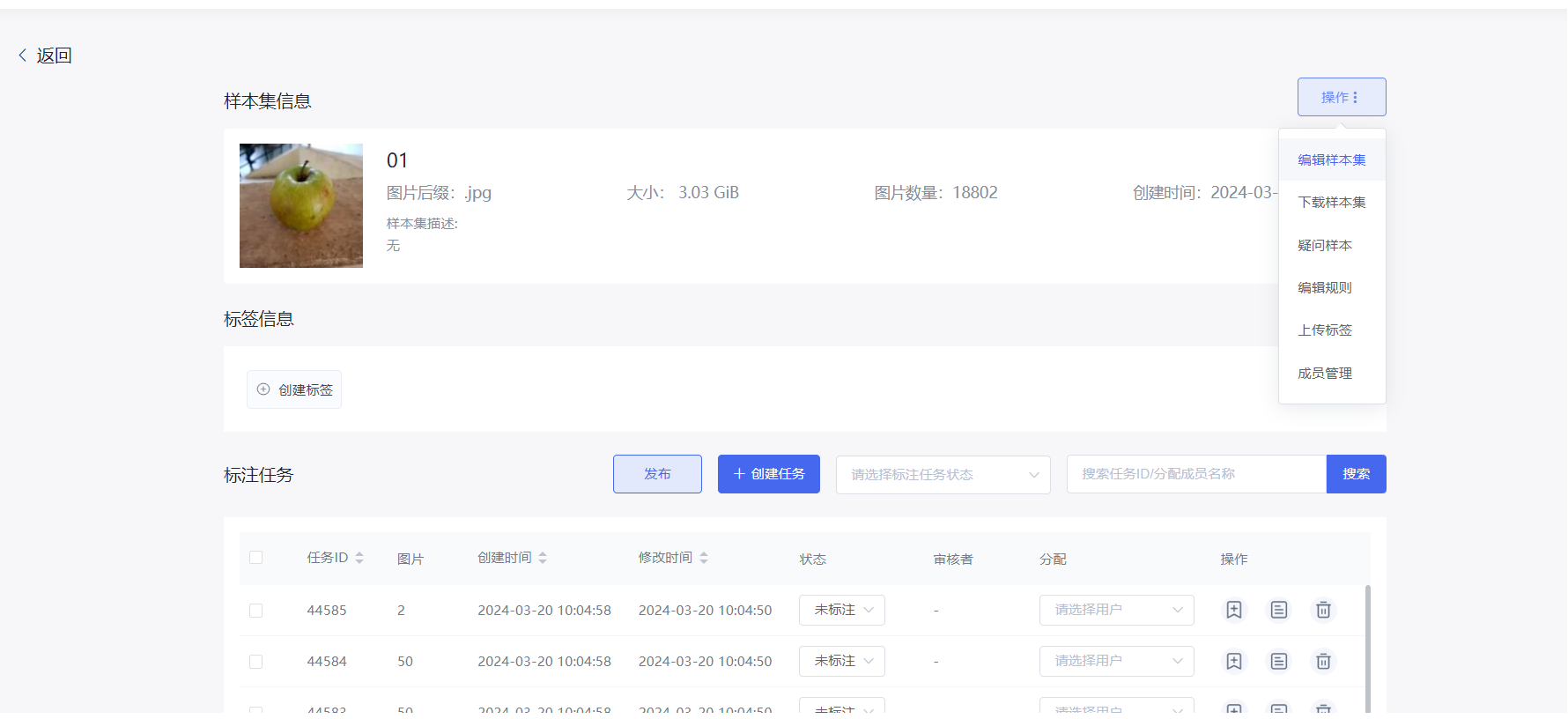Viewport: 1568px width, 719px height.
Task: Click the 状态 column header
Action: (813, 560)
